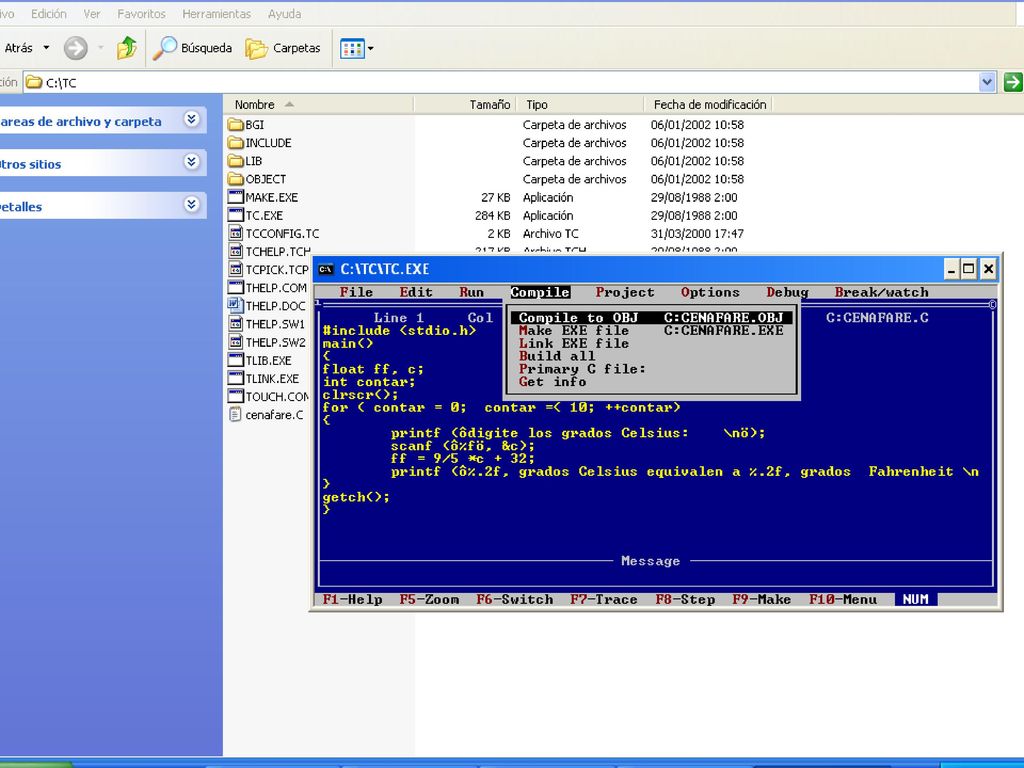This screenshot has height=768, width=1024.
Task: Click the #include <stdio.h> code line
Action: (400, 330)
